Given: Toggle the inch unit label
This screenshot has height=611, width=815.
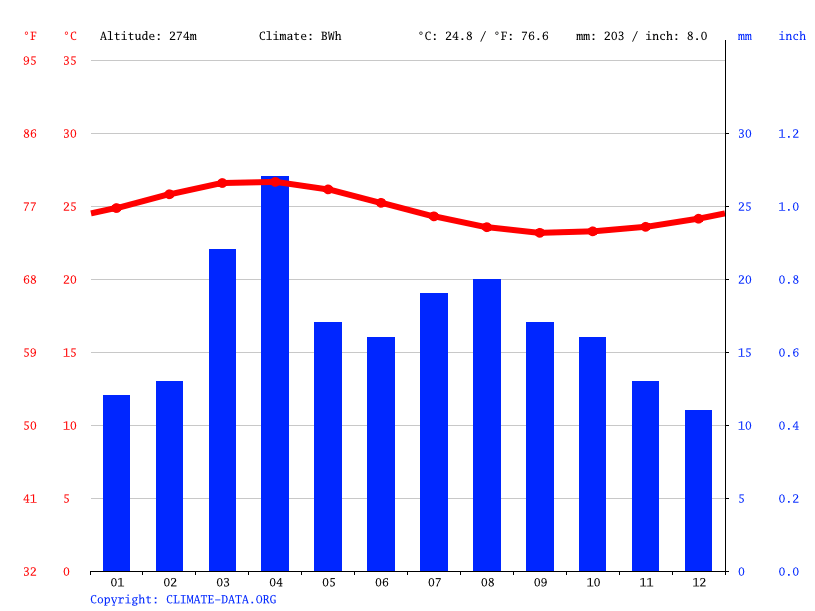Looking at the screenshot, I should [792, 36].
